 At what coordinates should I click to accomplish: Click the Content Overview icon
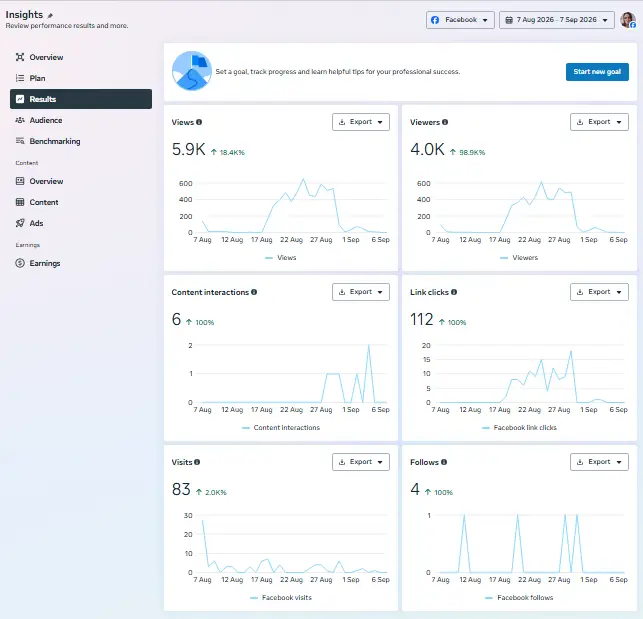click(x=20, y=181)
